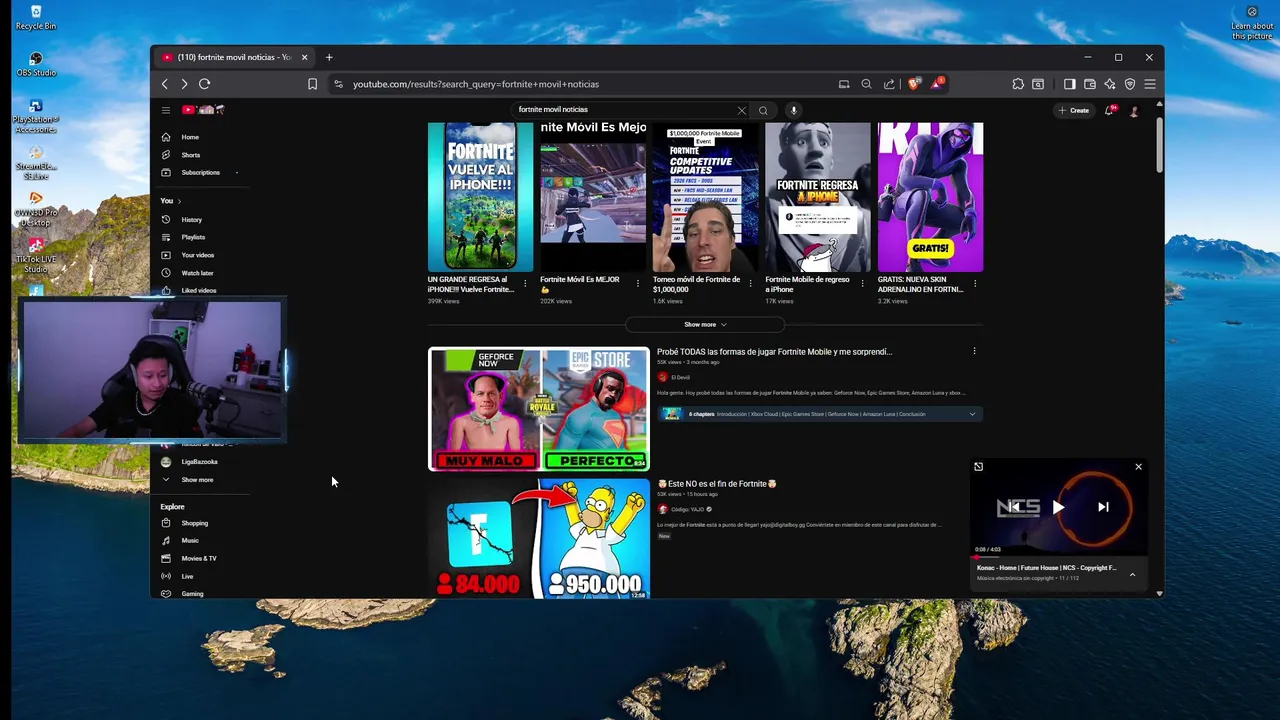Expand the miniplayer playlist chevron
The height and width of the screenshot is (720, 1280).
(x=1132, y=575)
